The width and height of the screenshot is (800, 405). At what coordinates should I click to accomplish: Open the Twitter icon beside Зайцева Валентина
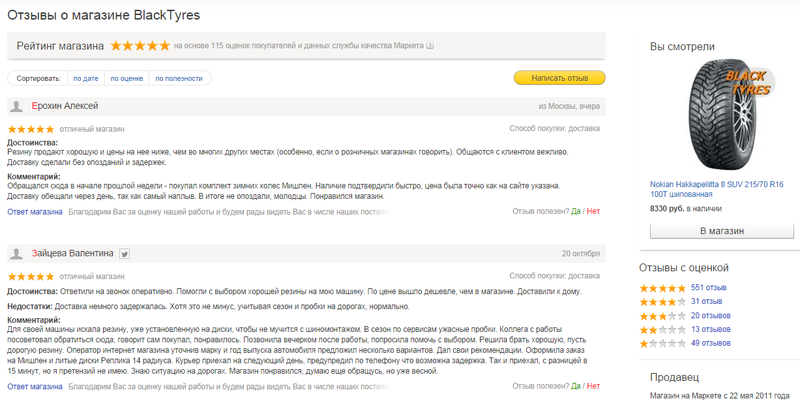coord(124,254)
